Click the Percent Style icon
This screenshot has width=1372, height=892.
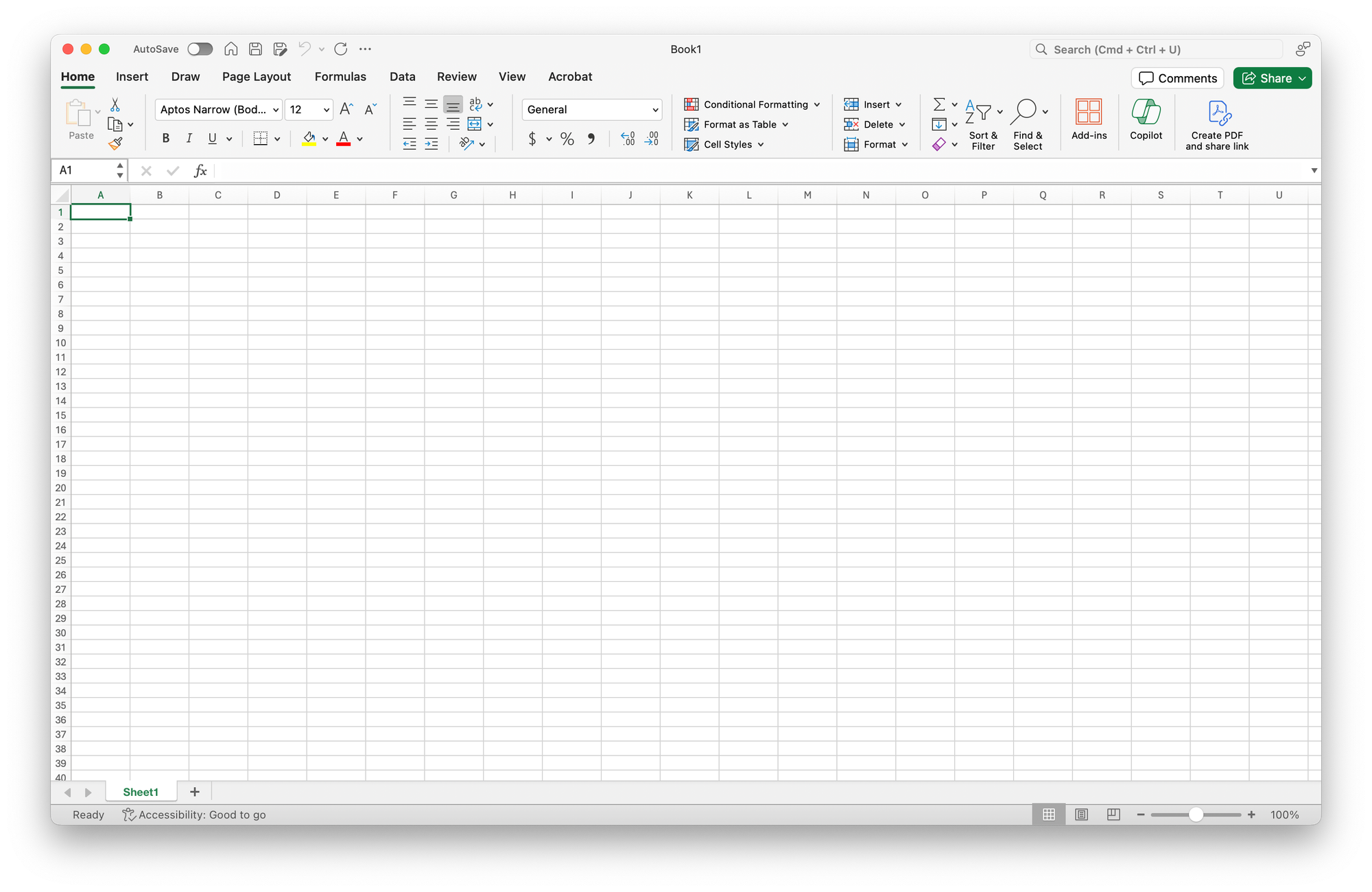coord(567,139)
